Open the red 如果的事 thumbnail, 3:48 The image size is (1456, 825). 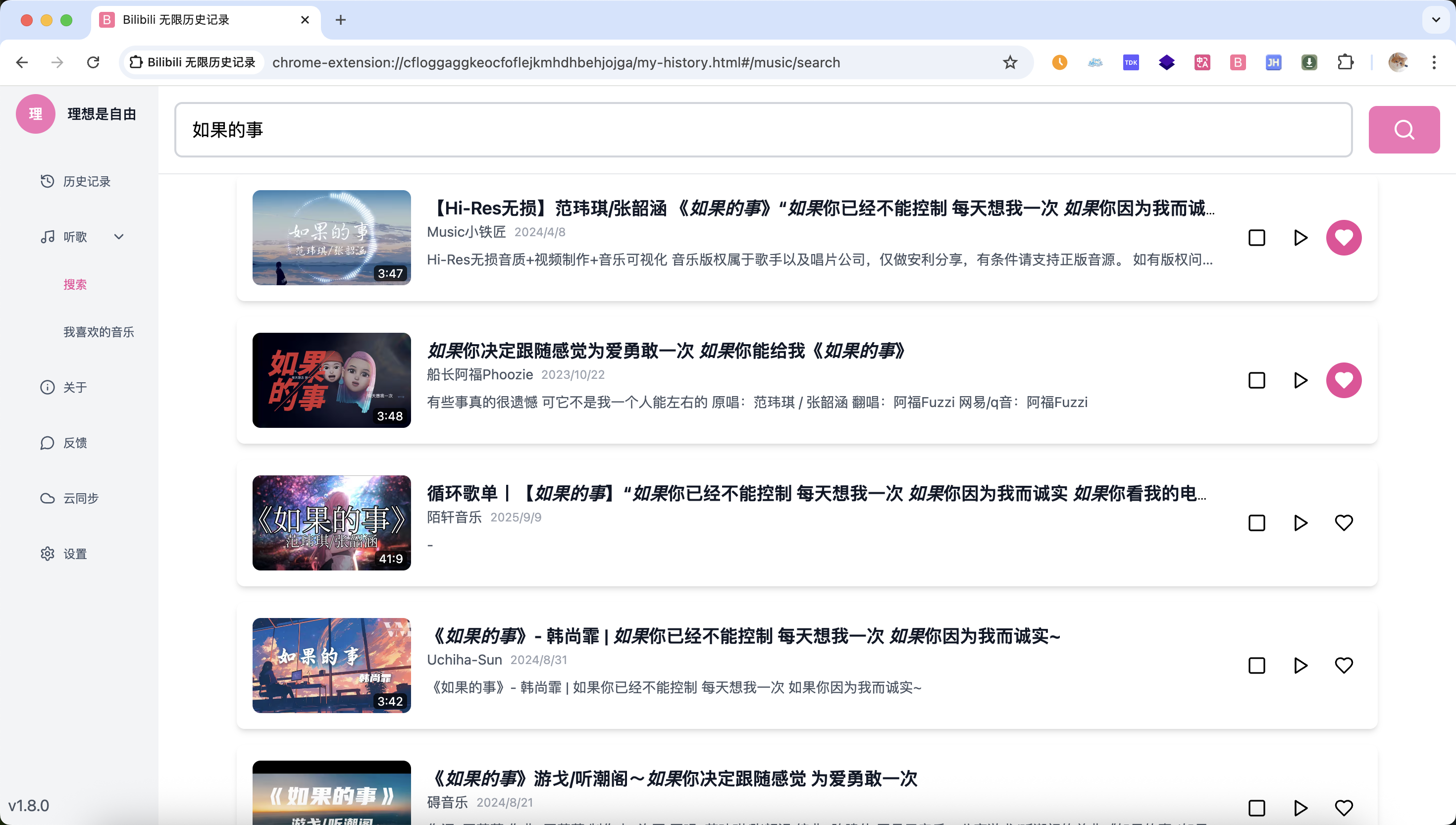coord(331,381)
